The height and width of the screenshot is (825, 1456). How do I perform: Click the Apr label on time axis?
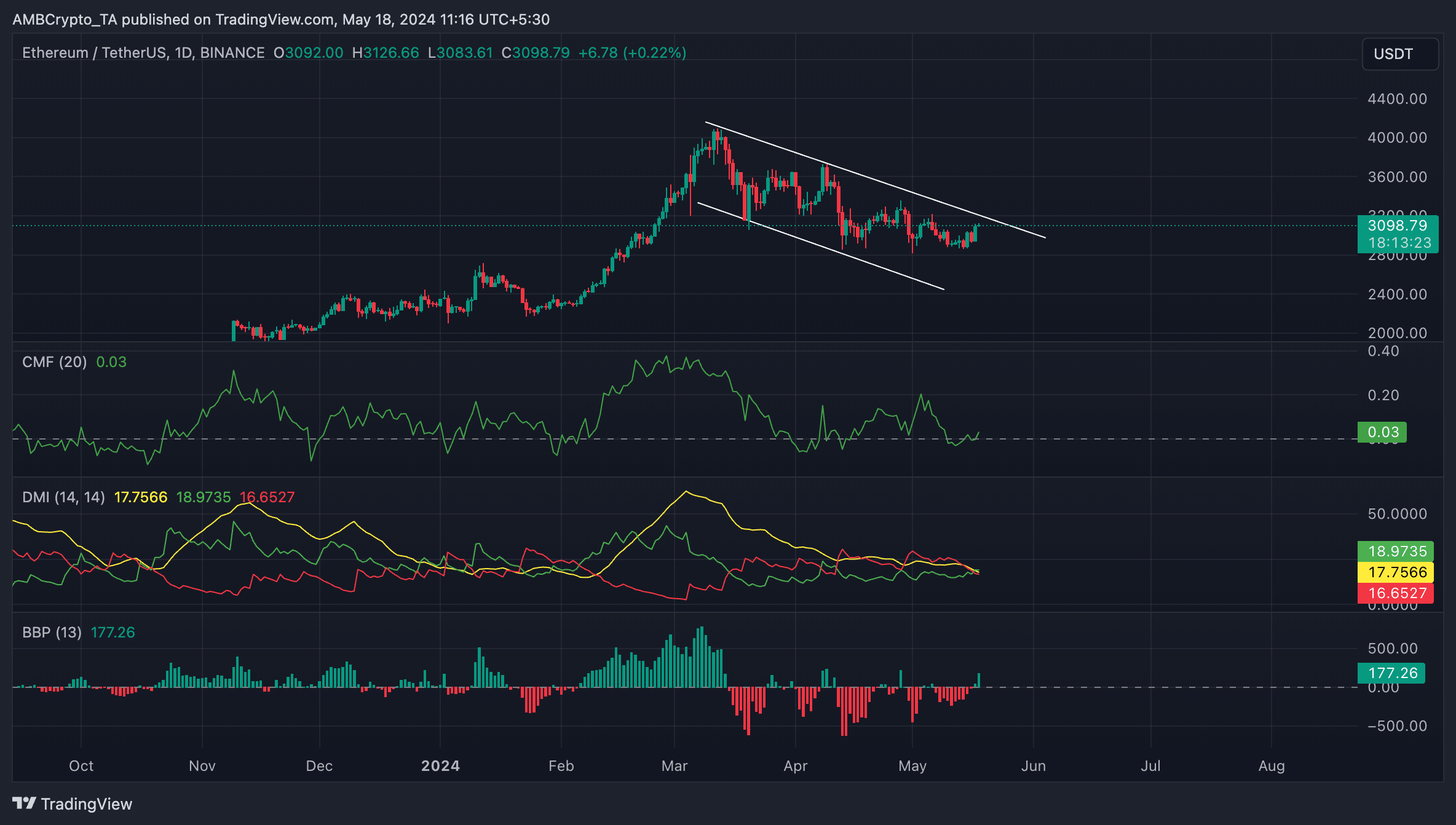point(796,766)
